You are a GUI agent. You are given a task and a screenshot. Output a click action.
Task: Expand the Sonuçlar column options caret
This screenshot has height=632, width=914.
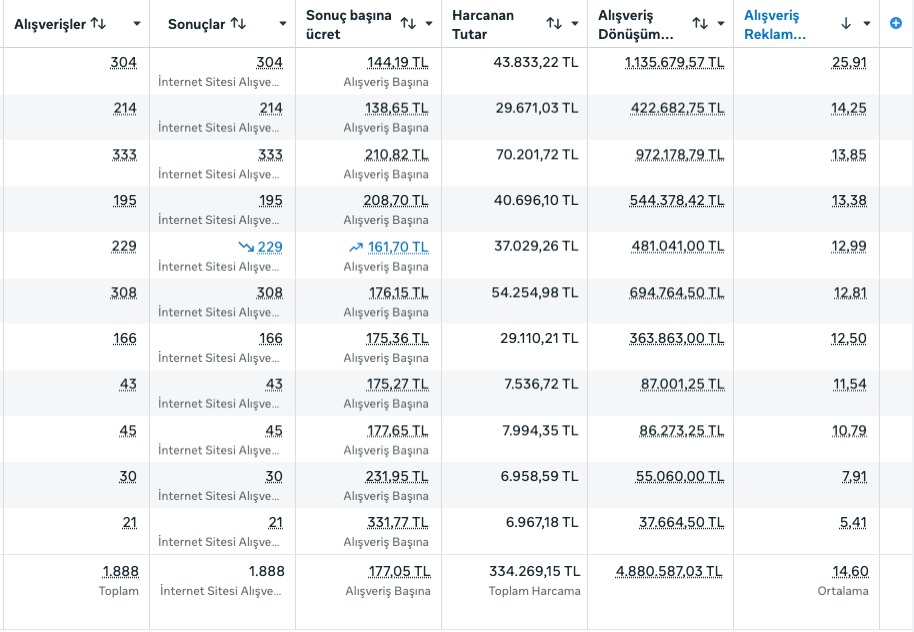[x=283, y=23]
